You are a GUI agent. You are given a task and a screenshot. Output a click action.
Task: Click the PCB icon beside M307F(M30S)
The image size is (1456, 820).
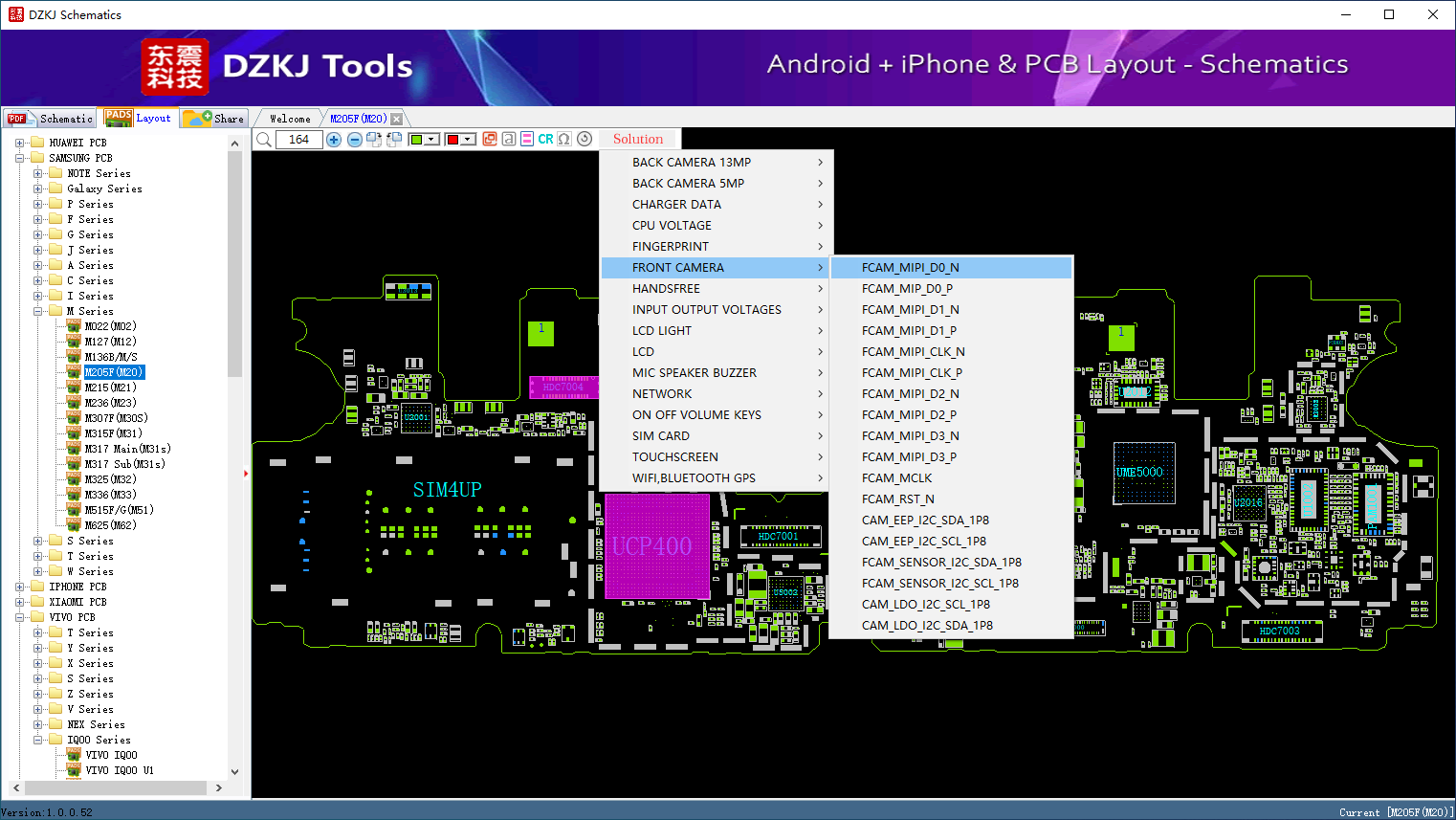[x=74, y=417]
